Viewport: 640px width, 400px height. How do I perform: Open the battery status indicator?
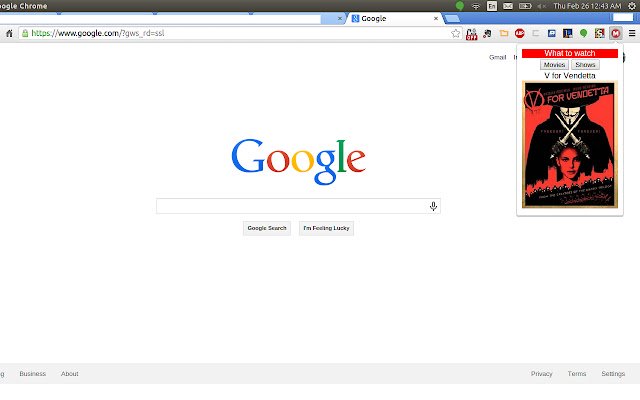525,6
